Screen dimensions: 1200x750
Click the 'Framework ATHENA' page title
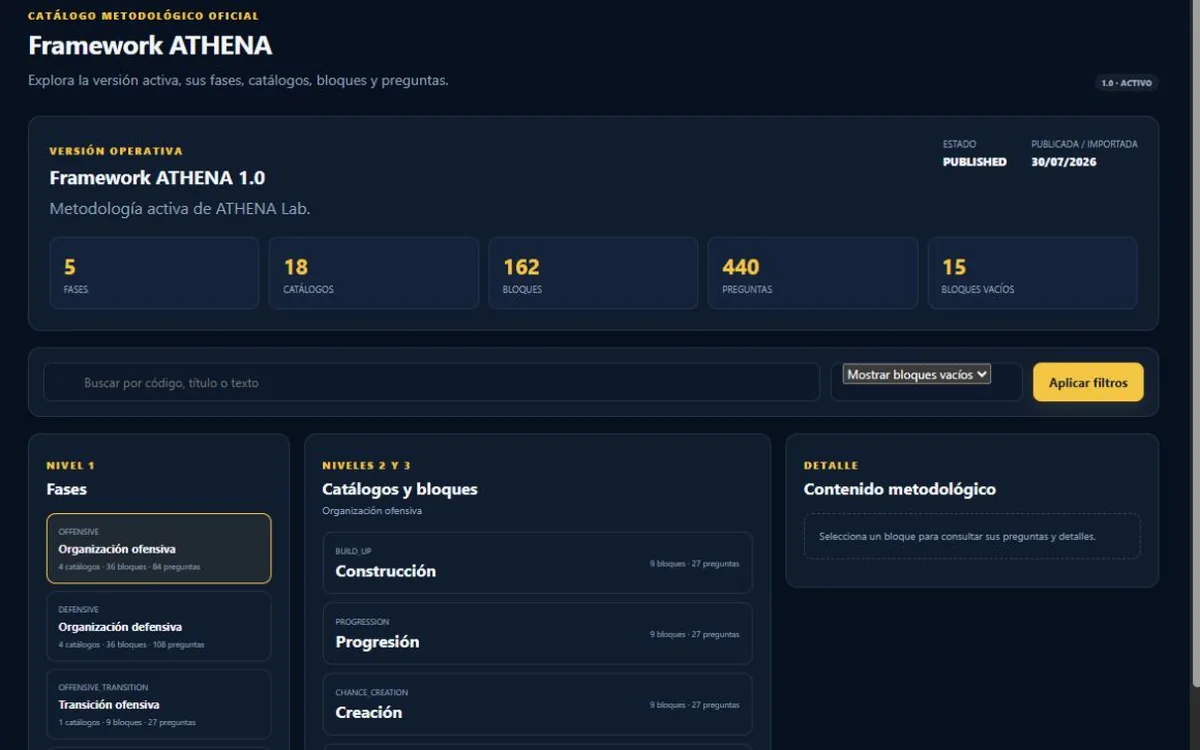tap(150, 46)
